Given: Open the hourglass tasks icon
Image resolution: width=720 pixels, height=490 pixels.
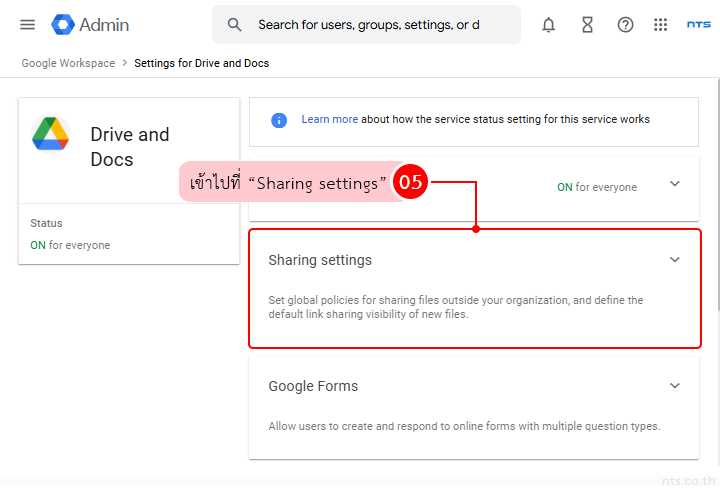Looking at the screenshot, I should (587, 25).
